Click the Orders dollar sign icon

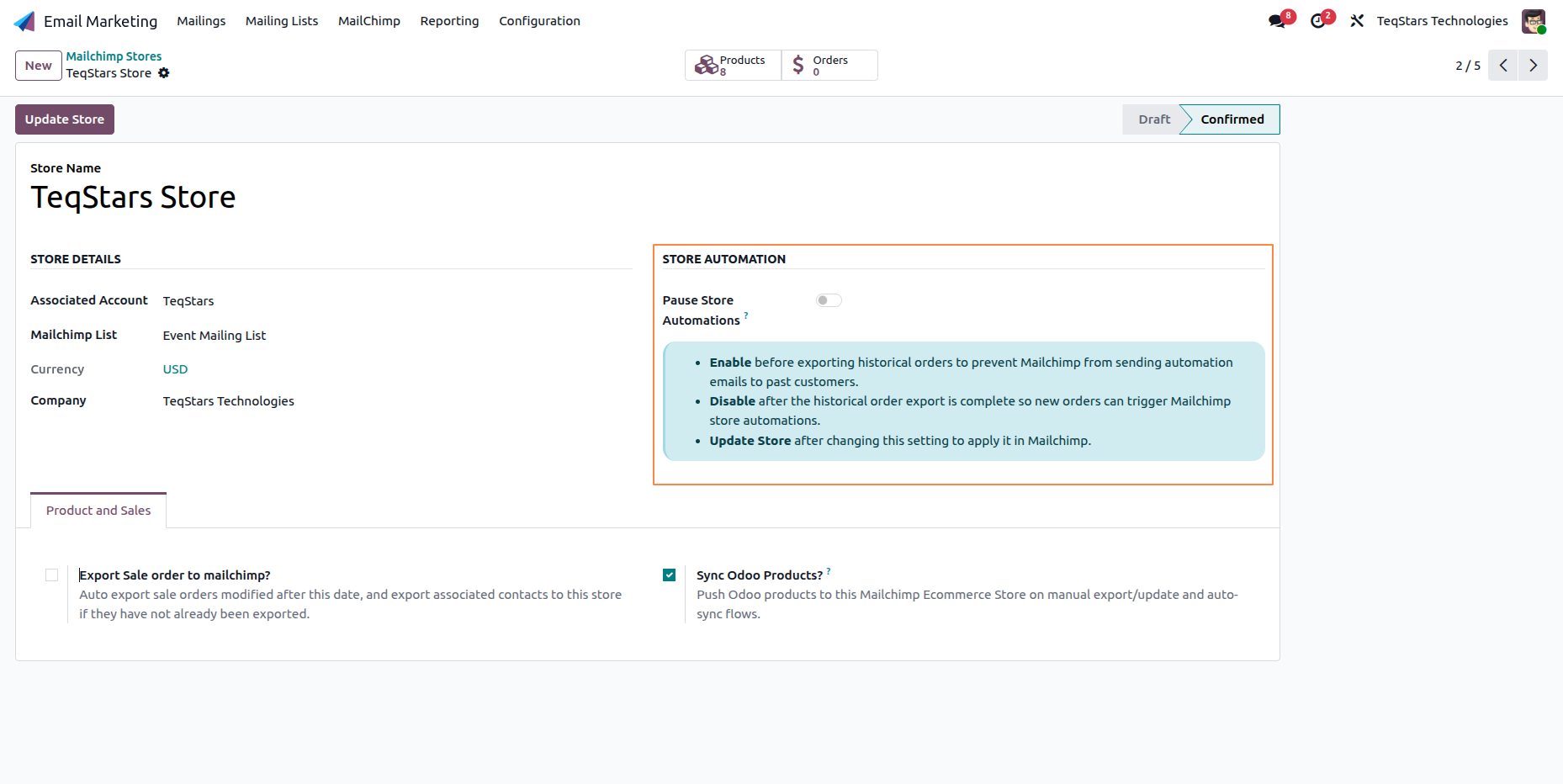pyautogui.click(x=798, y=65)
